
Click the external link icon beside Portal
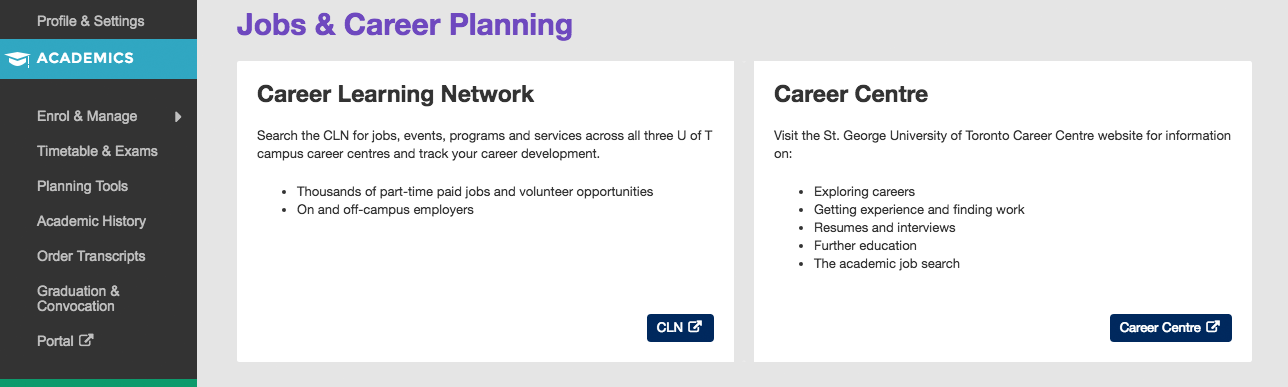(x=86, y=340)
